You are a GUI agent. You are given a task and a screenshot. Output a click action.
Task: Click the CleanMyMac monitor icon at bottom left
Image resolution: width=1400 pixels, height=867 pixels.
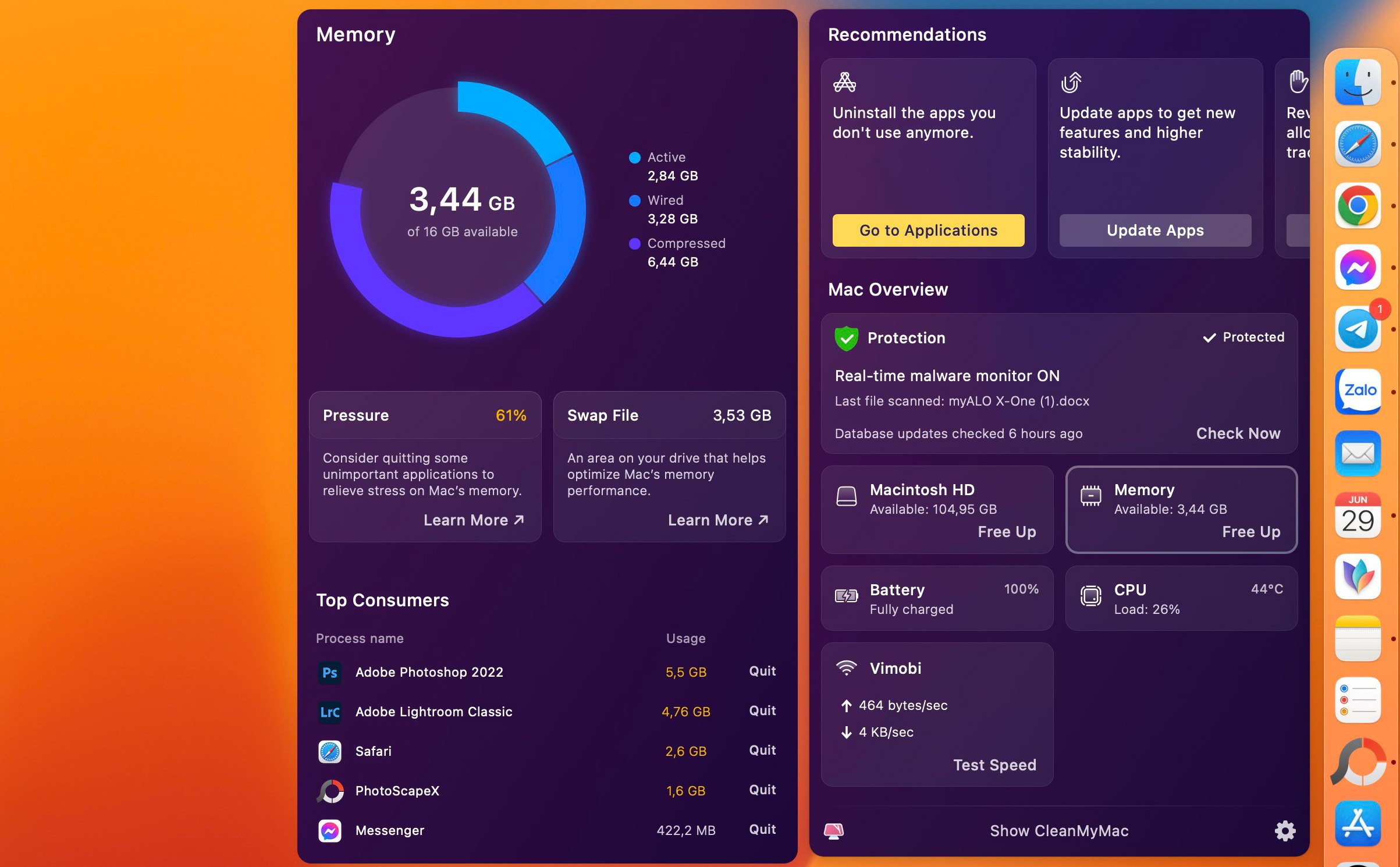coord(833,831)
